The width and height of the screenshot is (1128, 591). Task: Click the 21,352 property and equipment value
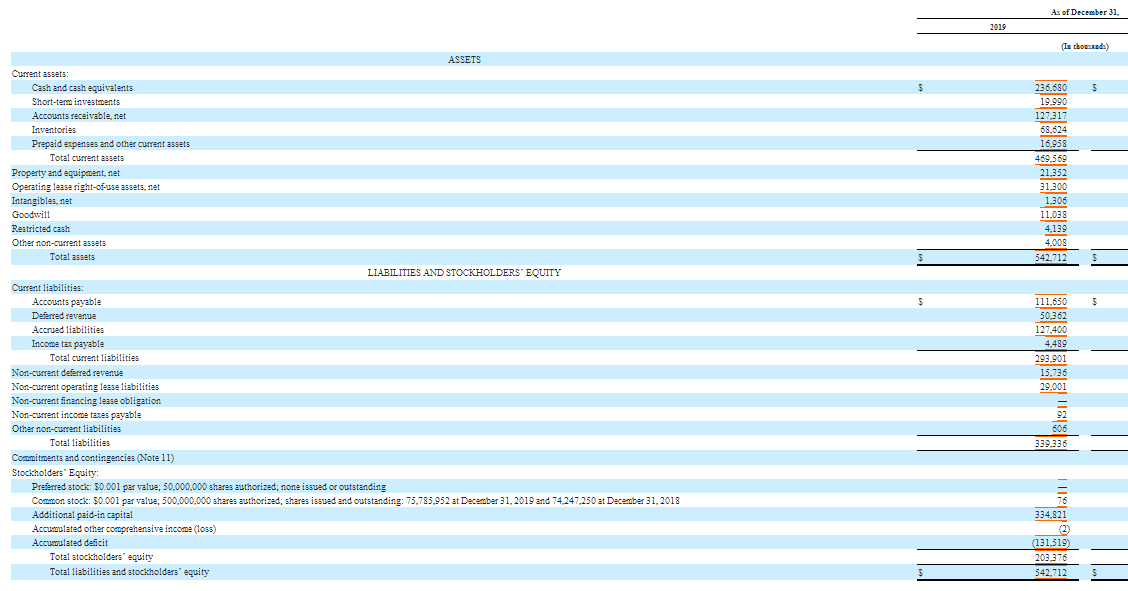tap(1053, 173)
